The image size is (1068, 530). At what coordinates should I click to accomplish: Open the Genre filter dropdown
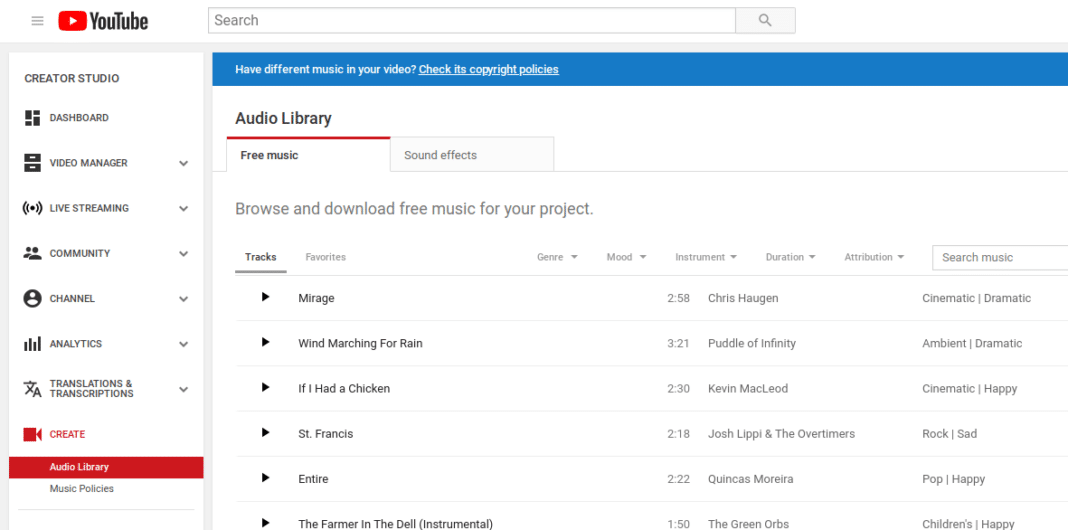pos(557,257)
